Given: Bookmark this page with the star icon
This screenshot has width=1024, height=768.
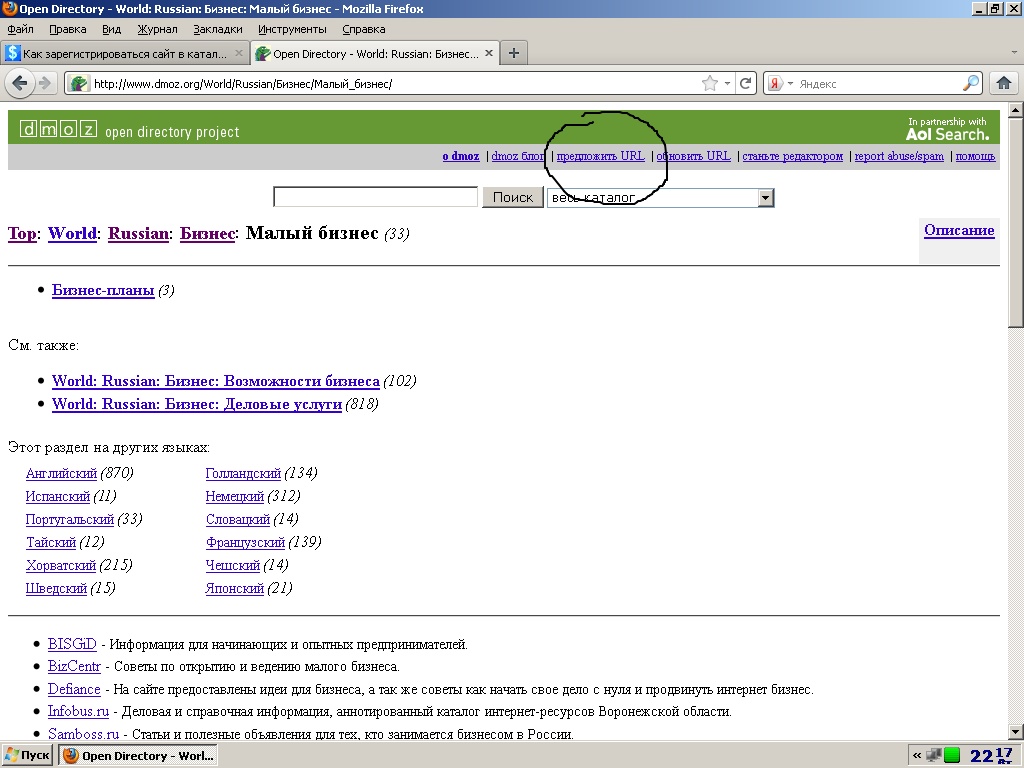Looking at the screenshot, I should pyautogui.click(x=710, y=84).
